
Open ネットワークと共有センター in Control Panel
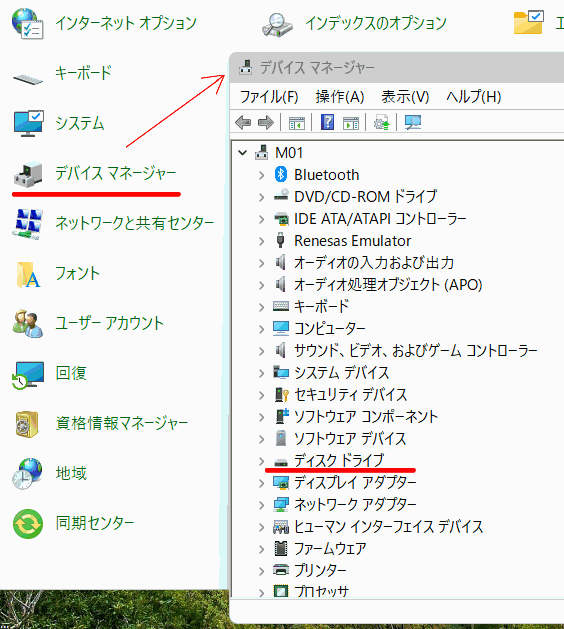coord(134,223)
